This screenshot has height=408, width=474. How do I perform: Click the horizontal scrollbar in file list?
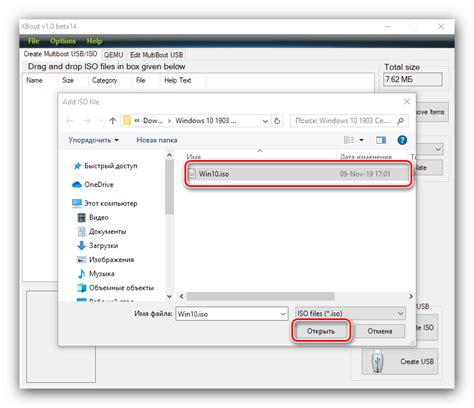[260, 296]
